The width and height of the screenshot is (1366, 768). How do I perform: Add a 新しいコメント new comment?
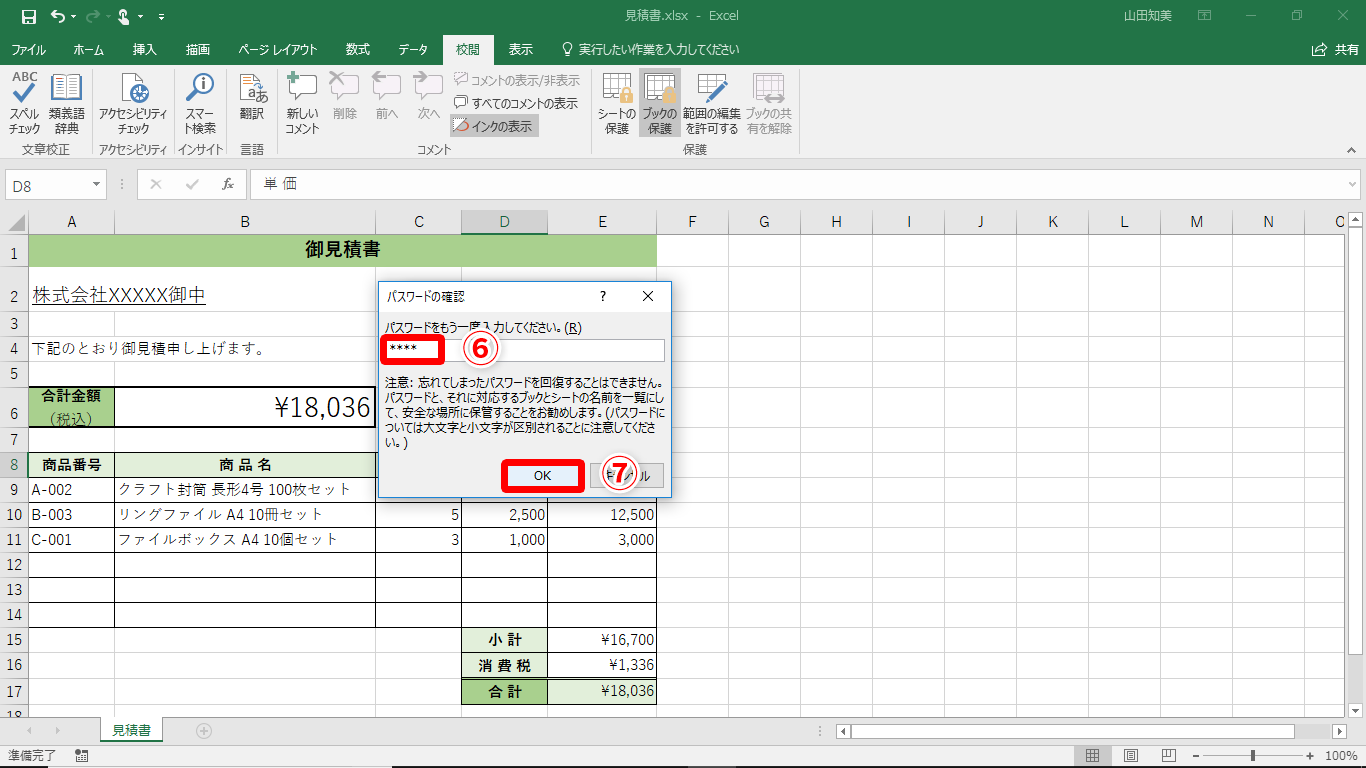pyautogui.click(x=302, y=104)
